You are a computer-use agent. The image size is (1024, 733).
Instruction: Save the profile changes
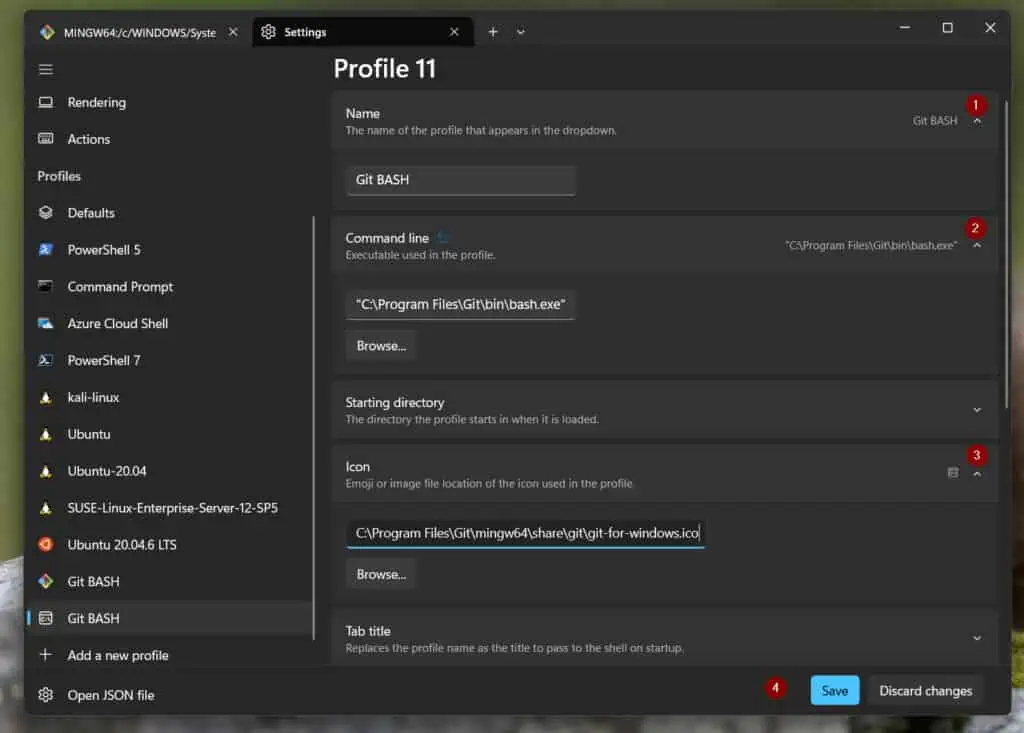click(x=834, y=691)
